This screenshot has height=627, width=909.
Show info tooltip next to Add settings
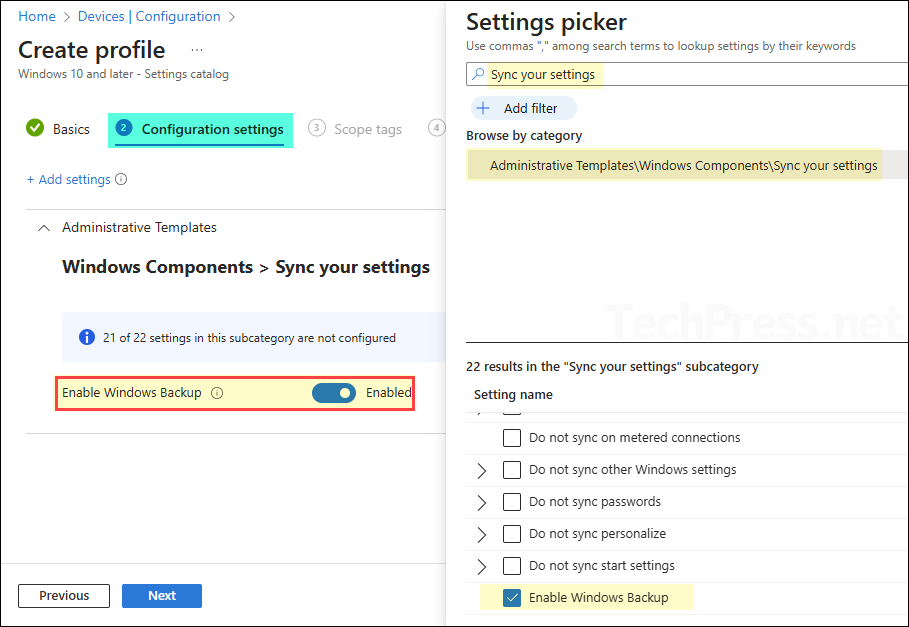click(x=121, y=179)
